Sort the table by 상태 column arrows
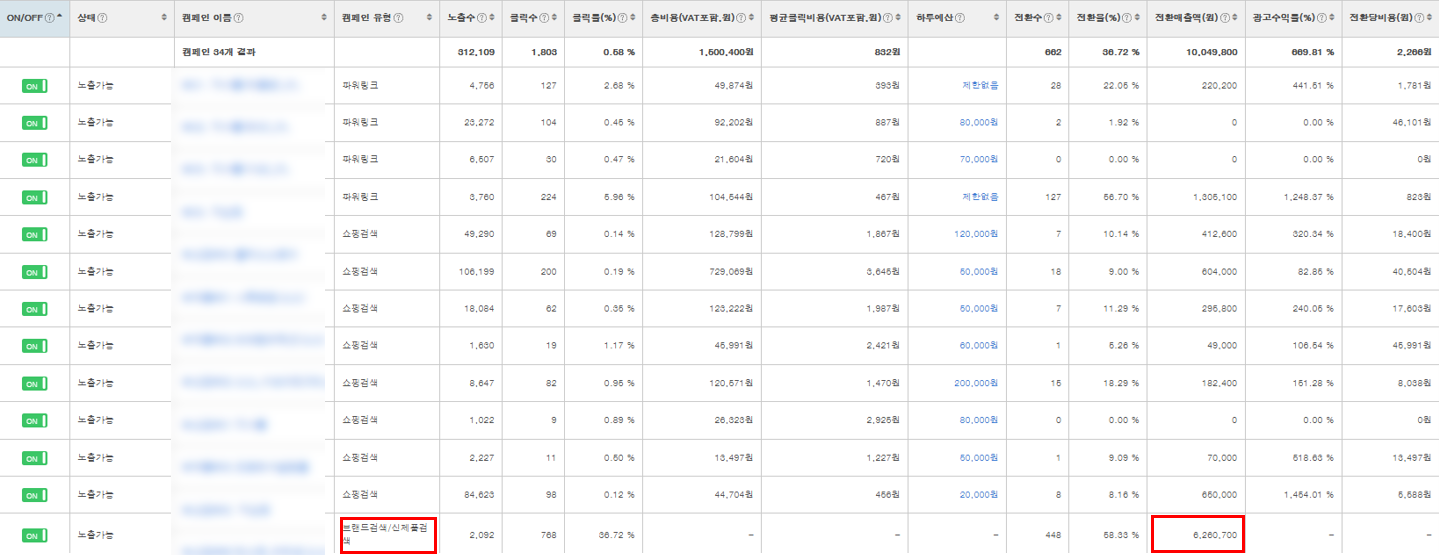Screen dimensions: 1439x555 [164, 18]
